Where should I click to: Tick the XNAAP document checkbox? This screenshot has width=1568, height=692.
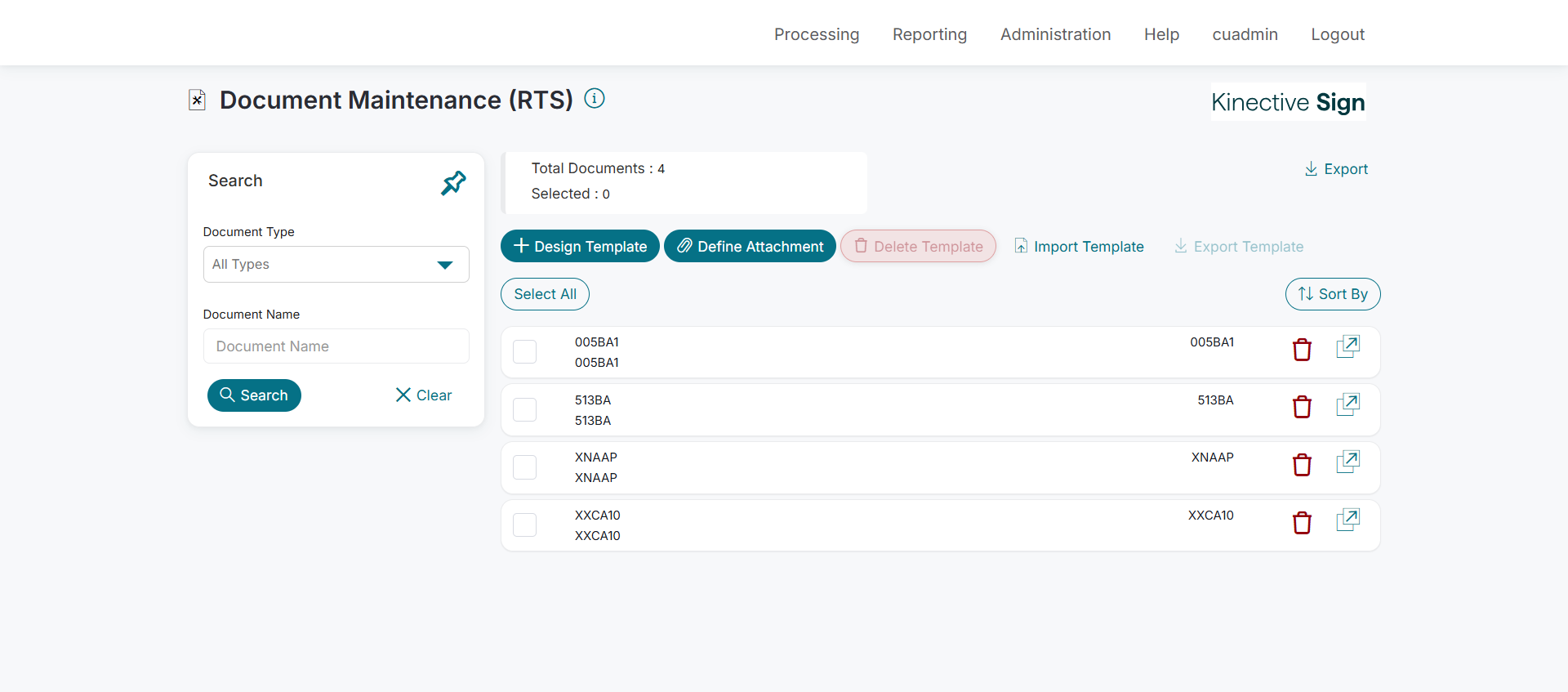point(524,467)
